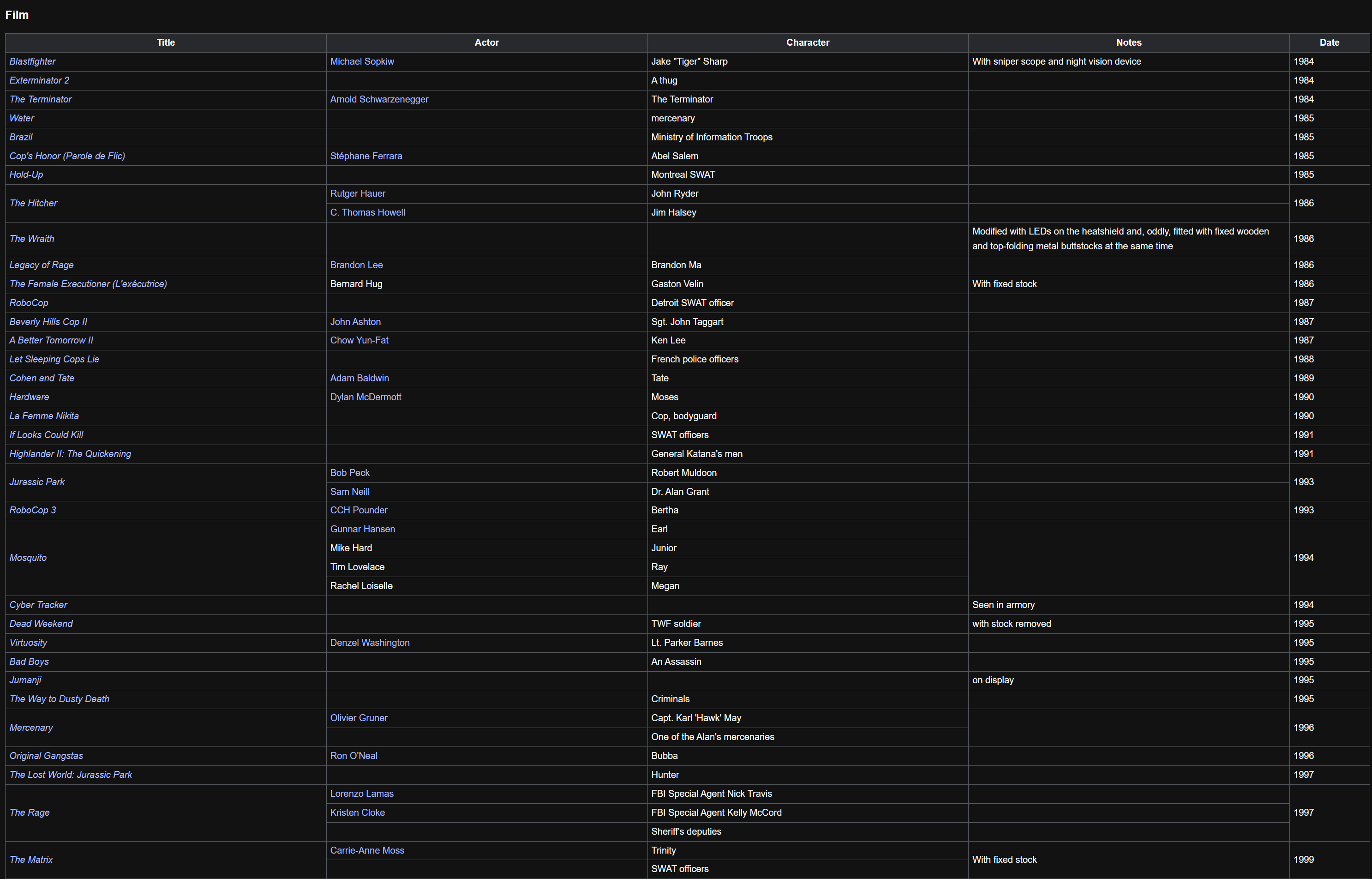Viewport: 1372px width, 879px height.
Task: Open the Original Gangstas film link
Action: pos(46,756)
